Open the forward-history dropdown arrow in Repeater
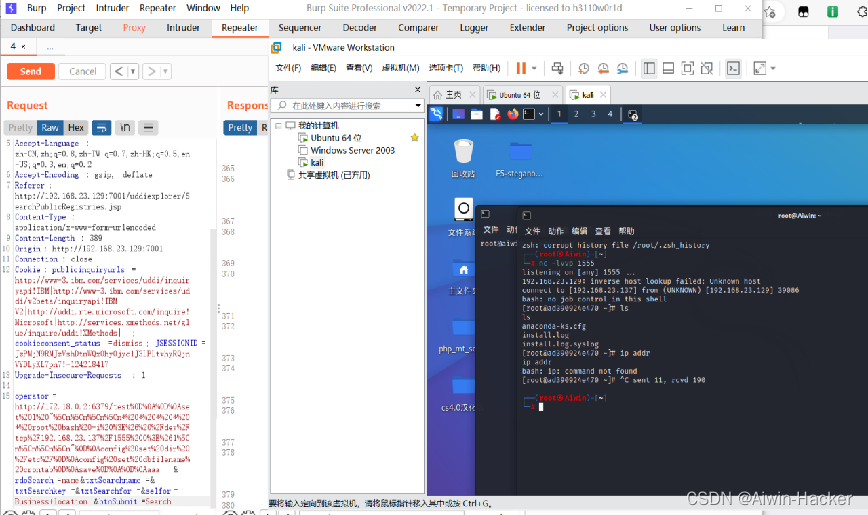868x515 pixels. (x=165, y=71)
